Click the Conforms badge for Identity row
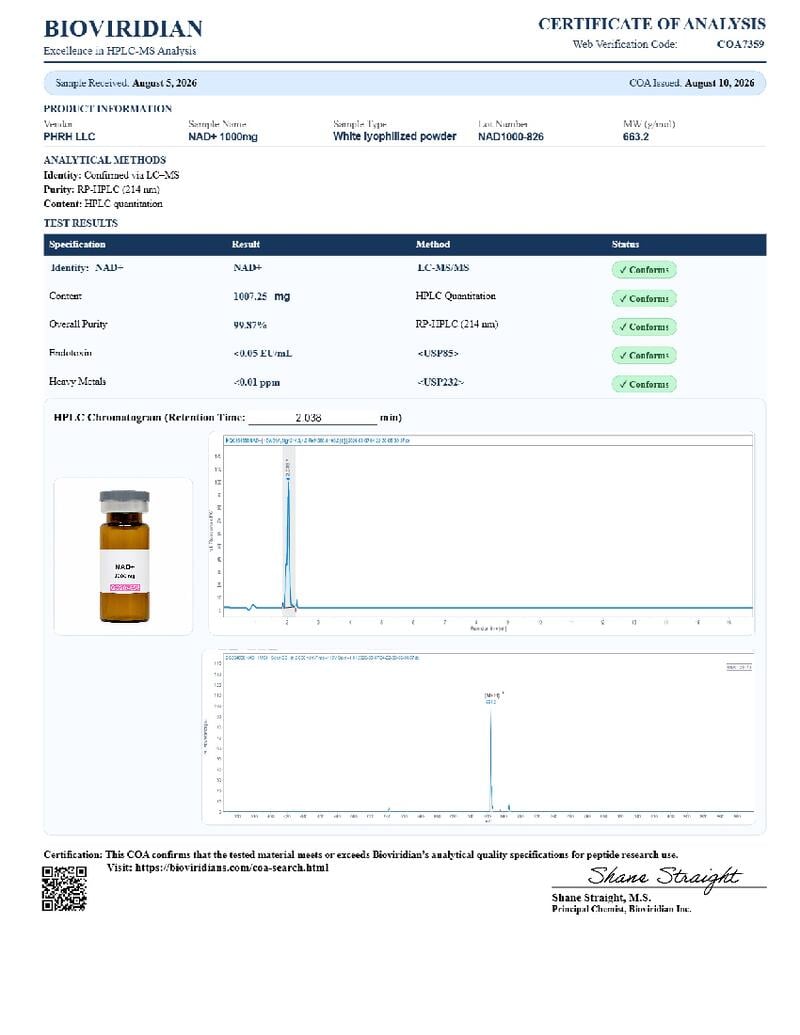Screen dimensions: 800x1035 pyautogui.click(x=644, y=269)
